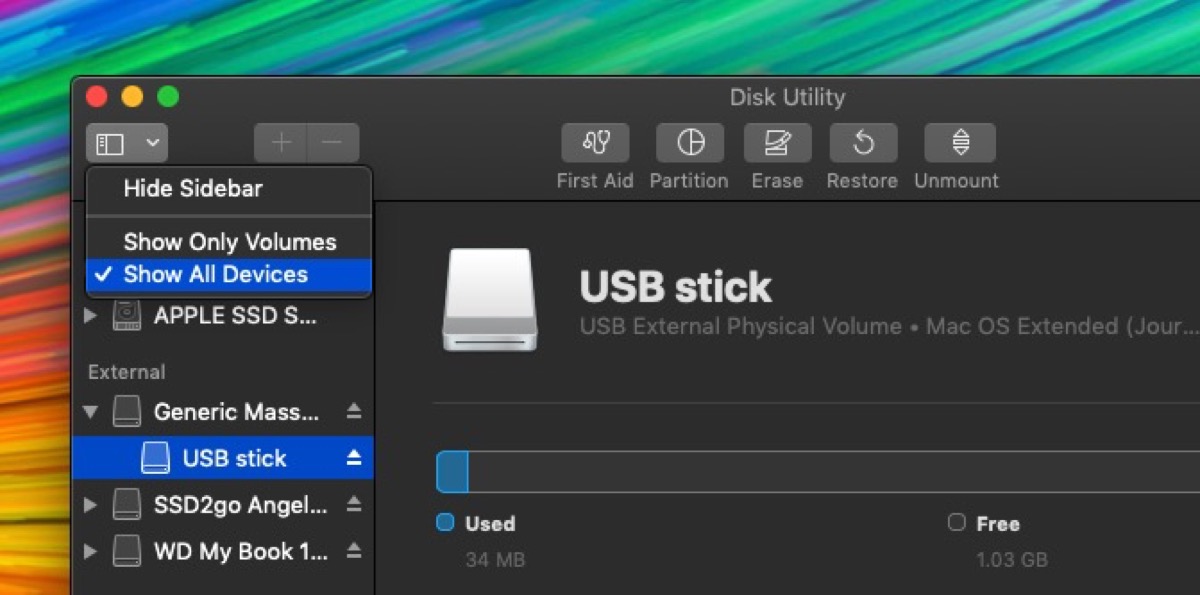Click the Erase toolbar icon
The width and height of the screenshot is (1200, 595).
(x=777, y=144)
